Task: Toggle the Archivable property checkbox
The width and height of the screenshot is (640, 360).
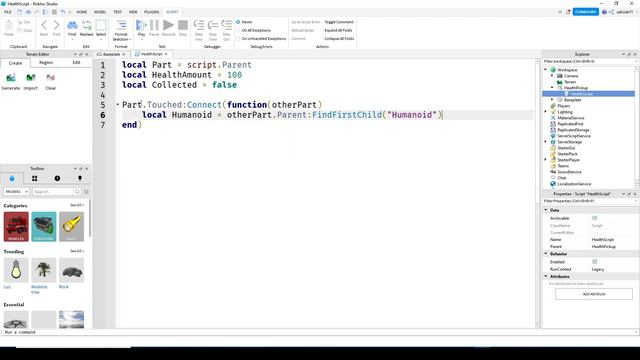Action: tap(594, 218)
